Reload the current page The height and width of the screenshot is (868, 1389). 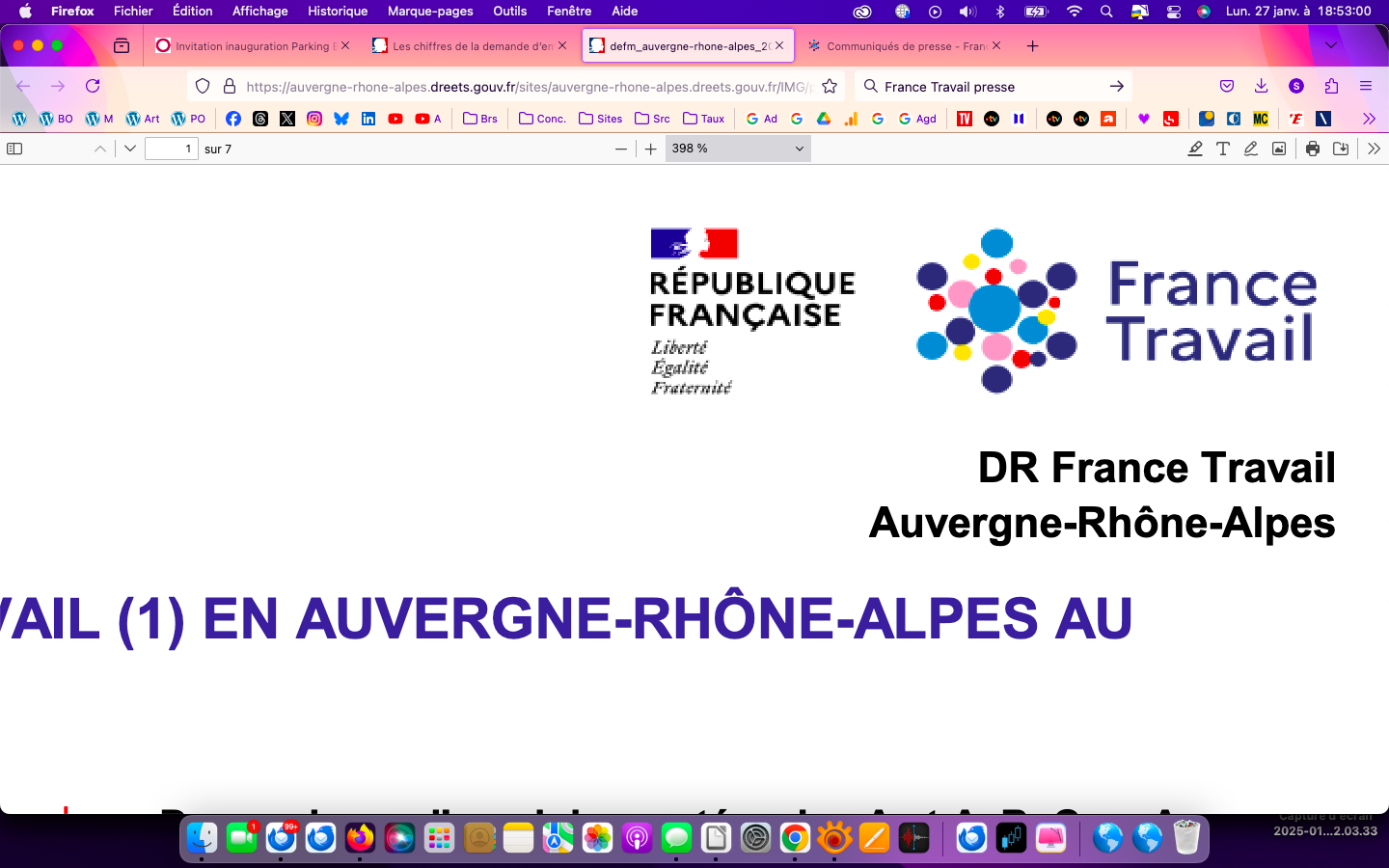click(x=93, y=86)
